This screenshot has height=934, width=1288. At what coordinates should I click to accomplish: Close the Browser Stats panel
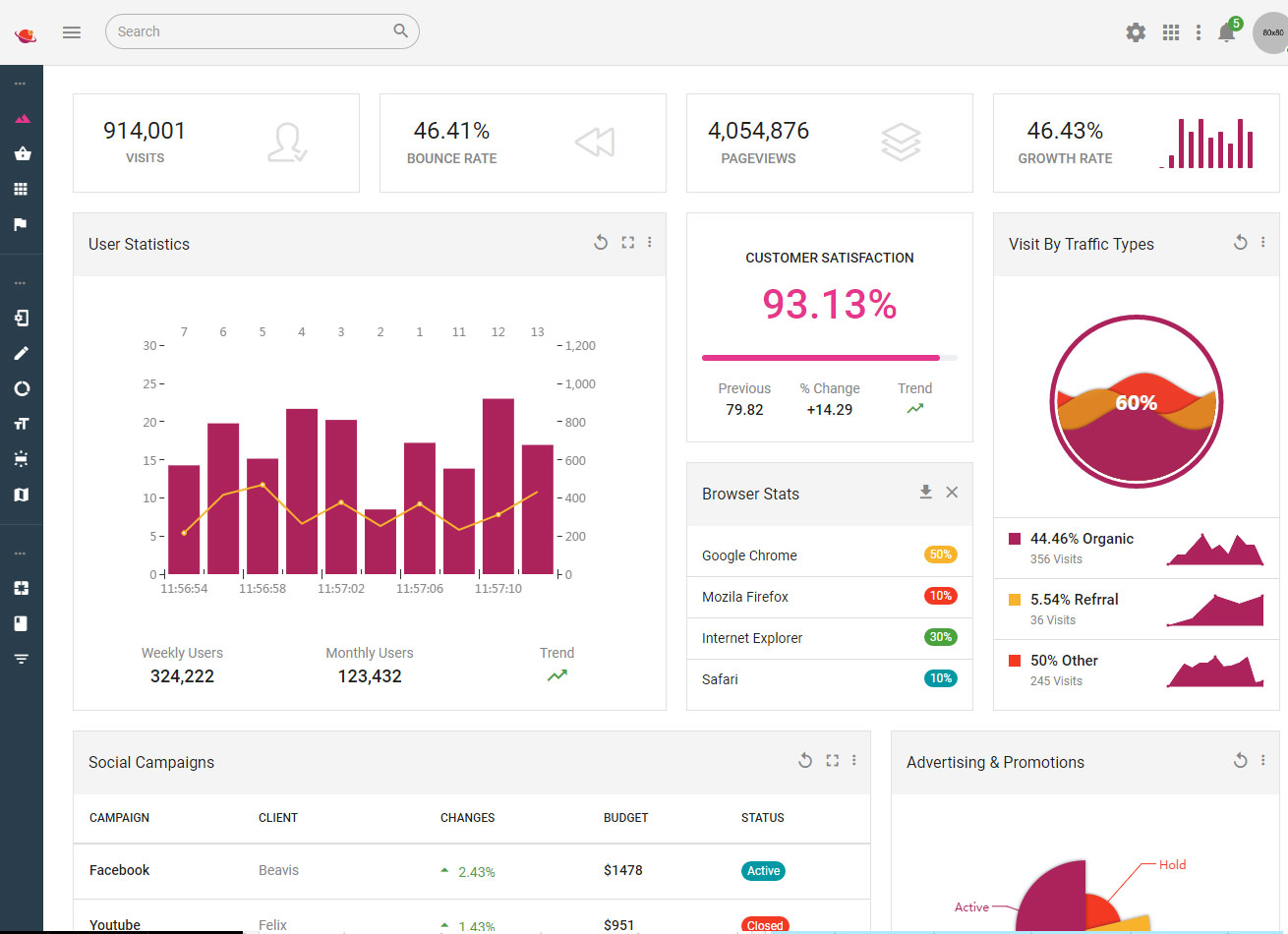pyautogui.click(x=952, y=493)
